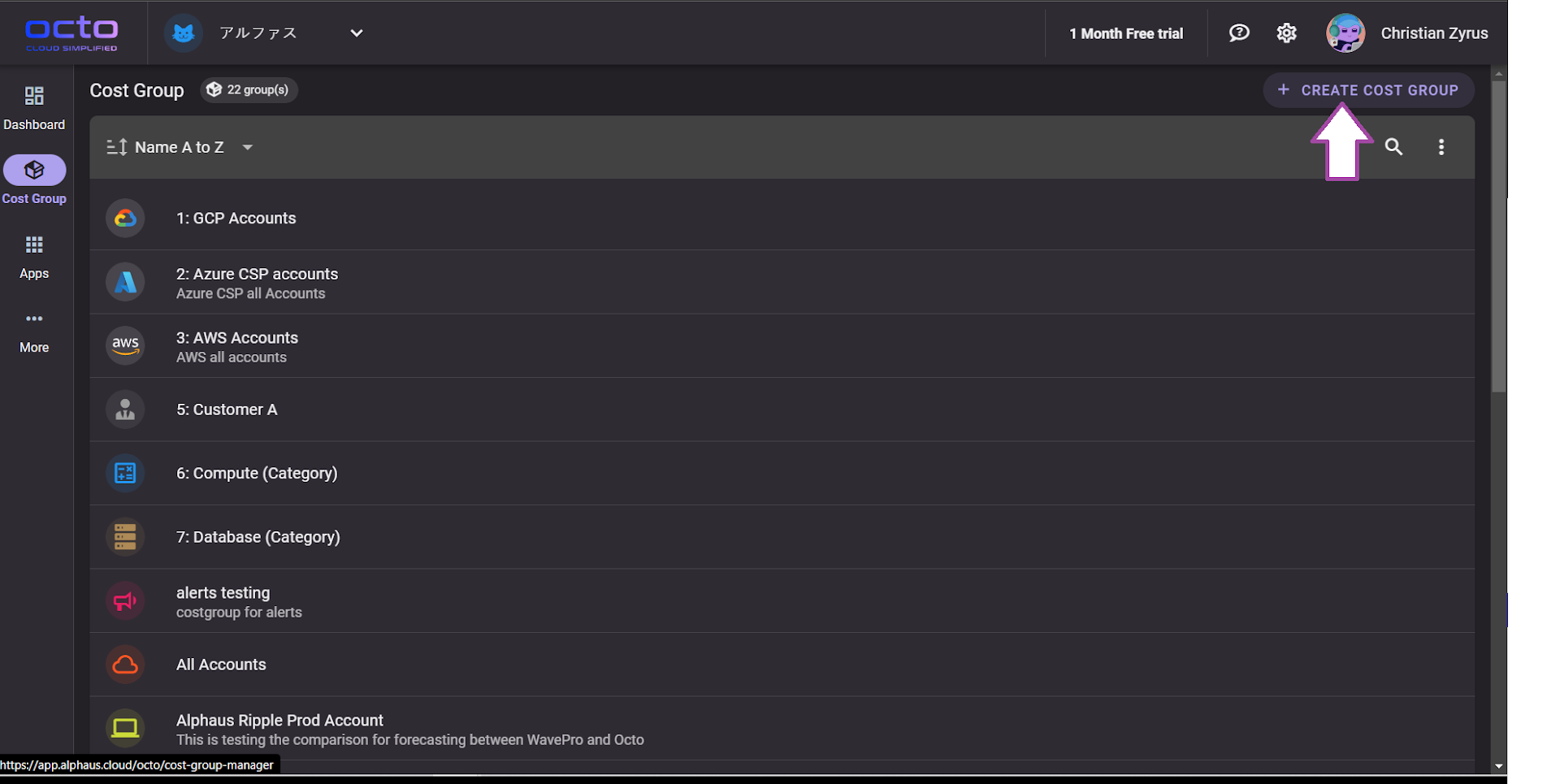Expand the アルファス workspace dropdown
This screenshot has width=1560, height=784.
point(356,33)
